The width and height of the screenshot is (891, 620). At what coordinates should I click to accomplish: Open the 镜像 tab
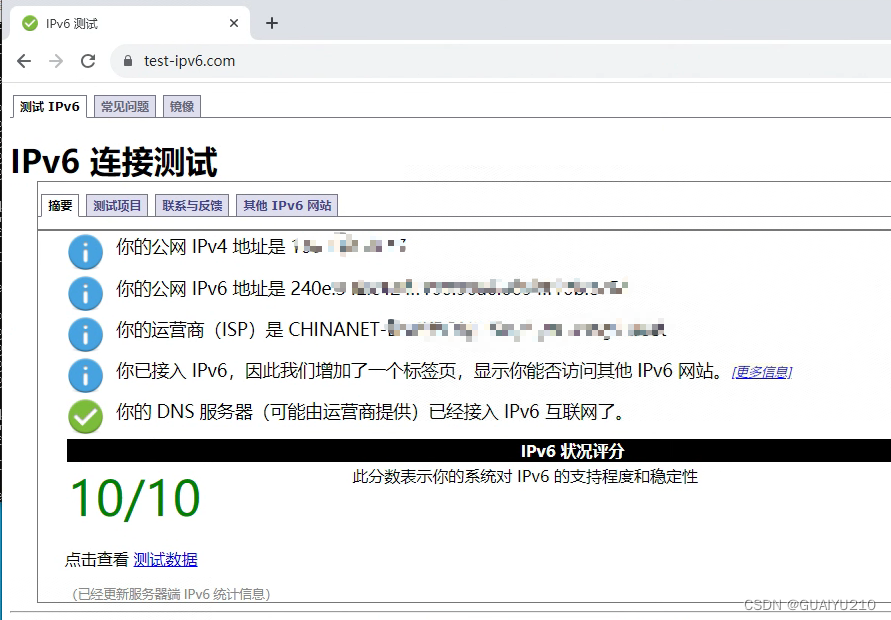(181, 105)
